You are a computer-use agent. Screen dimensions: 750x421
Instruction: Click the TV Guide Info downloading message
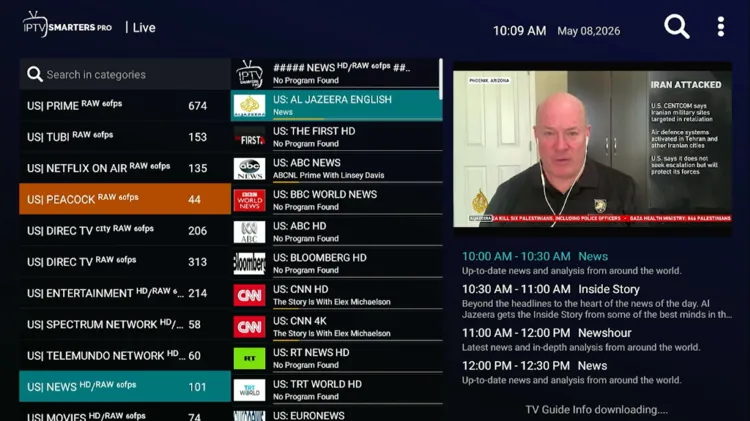pos(596,410)
